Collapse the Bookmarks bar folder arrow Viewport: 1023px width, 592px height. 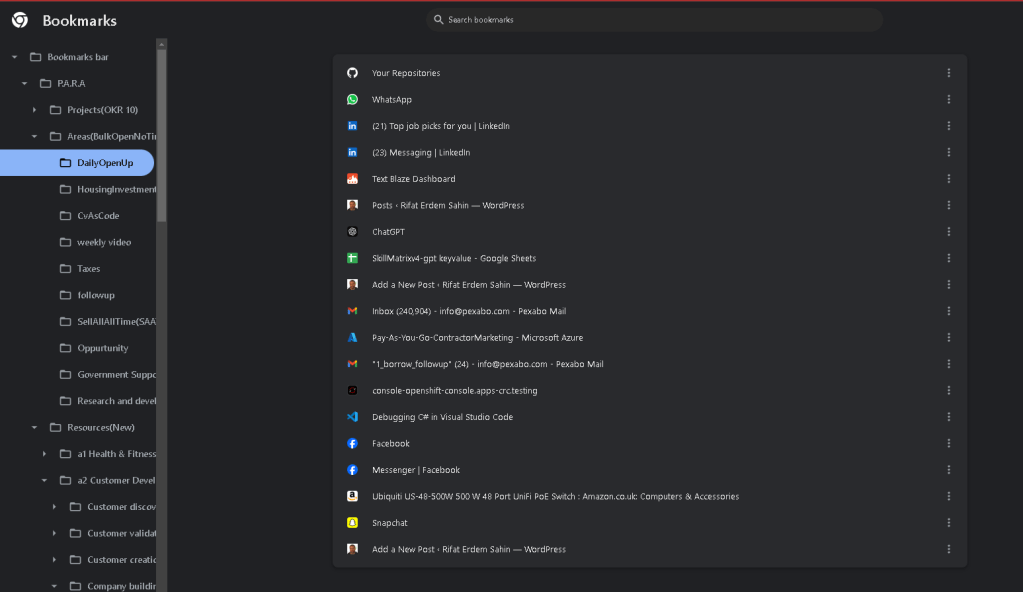[14, 57]
